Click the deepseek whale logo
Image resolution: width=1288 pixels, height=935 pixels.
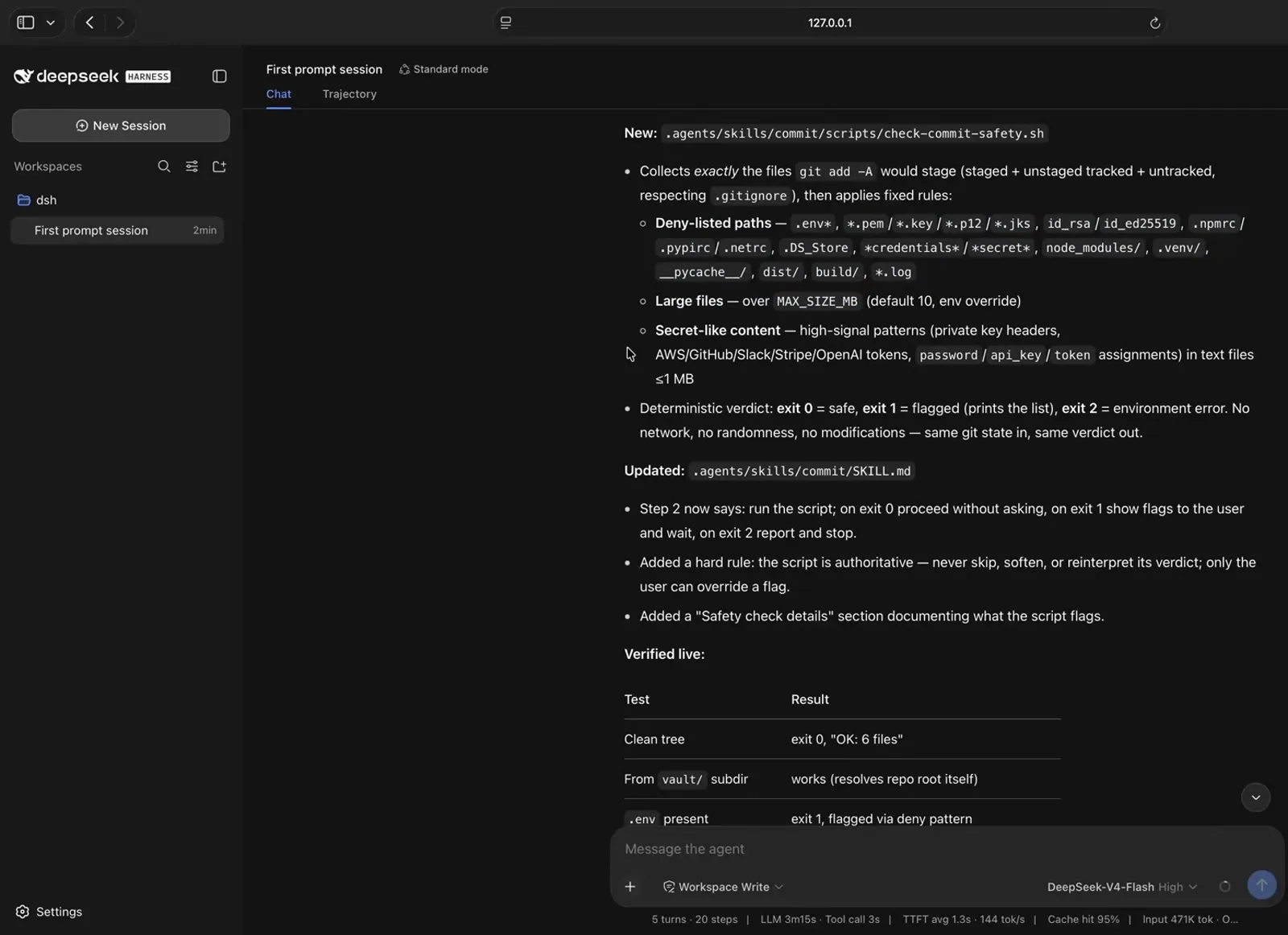pos(23,76)
